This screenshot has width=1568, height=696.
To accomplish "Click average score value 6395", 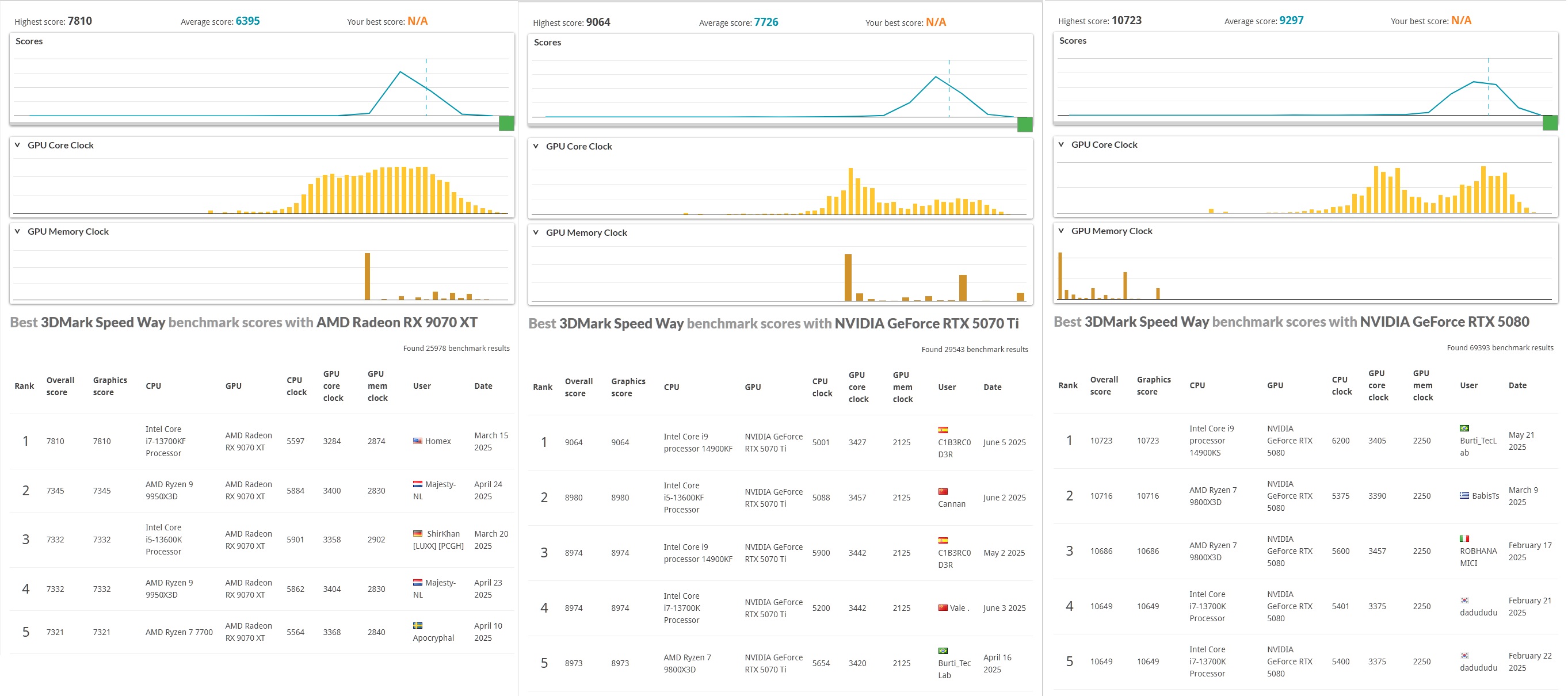I will tap(248, 21).
